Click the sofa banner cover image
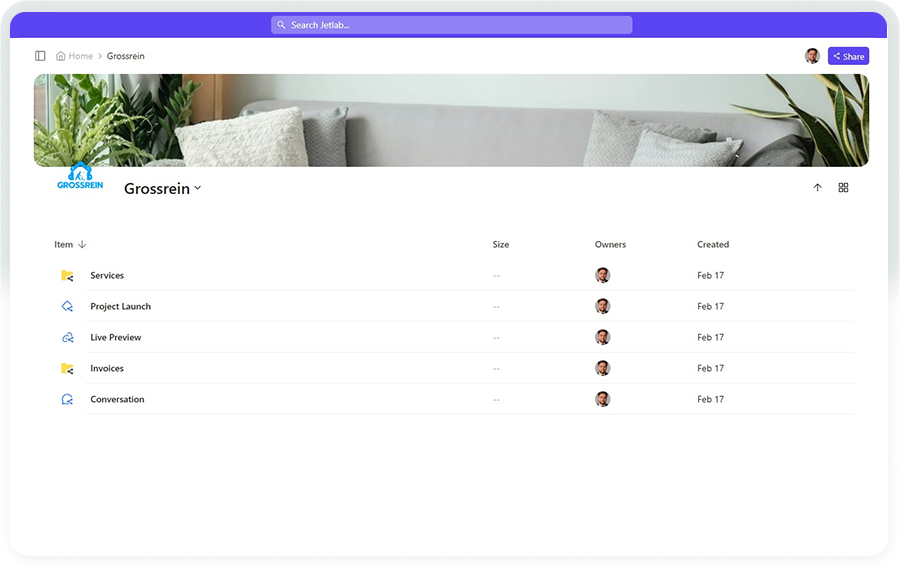This screenshot has height=568, width=900. click(x=451, y=120)
